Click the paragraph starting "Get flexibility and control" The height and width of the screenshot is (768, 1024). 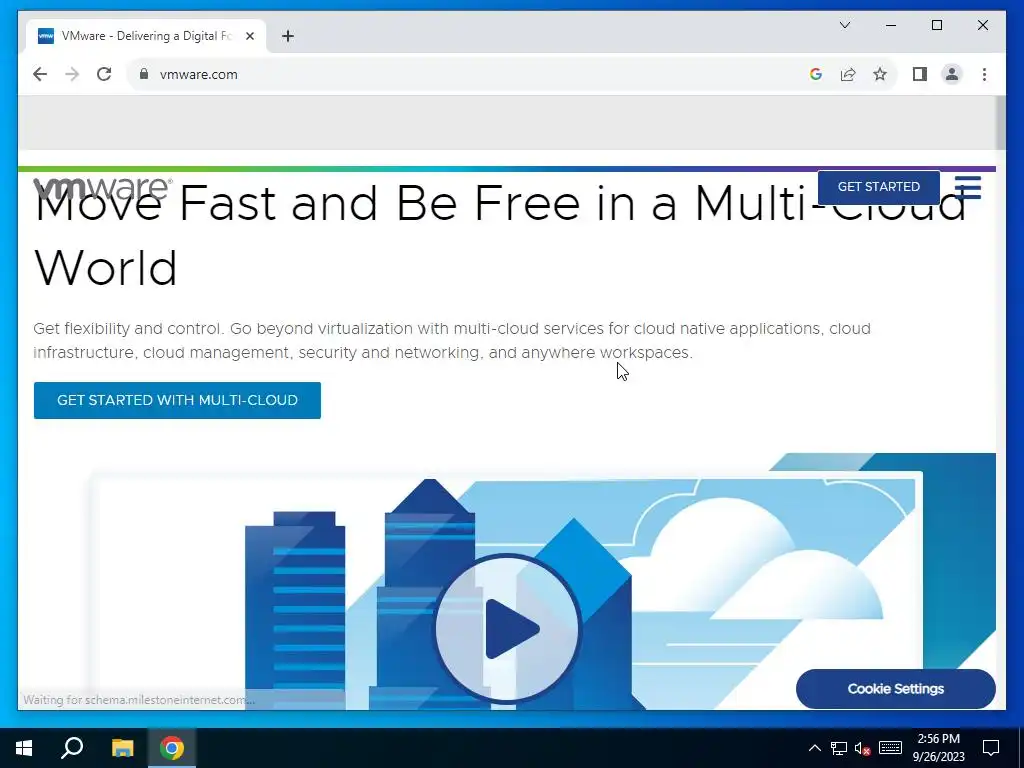[x=452, y=340]
